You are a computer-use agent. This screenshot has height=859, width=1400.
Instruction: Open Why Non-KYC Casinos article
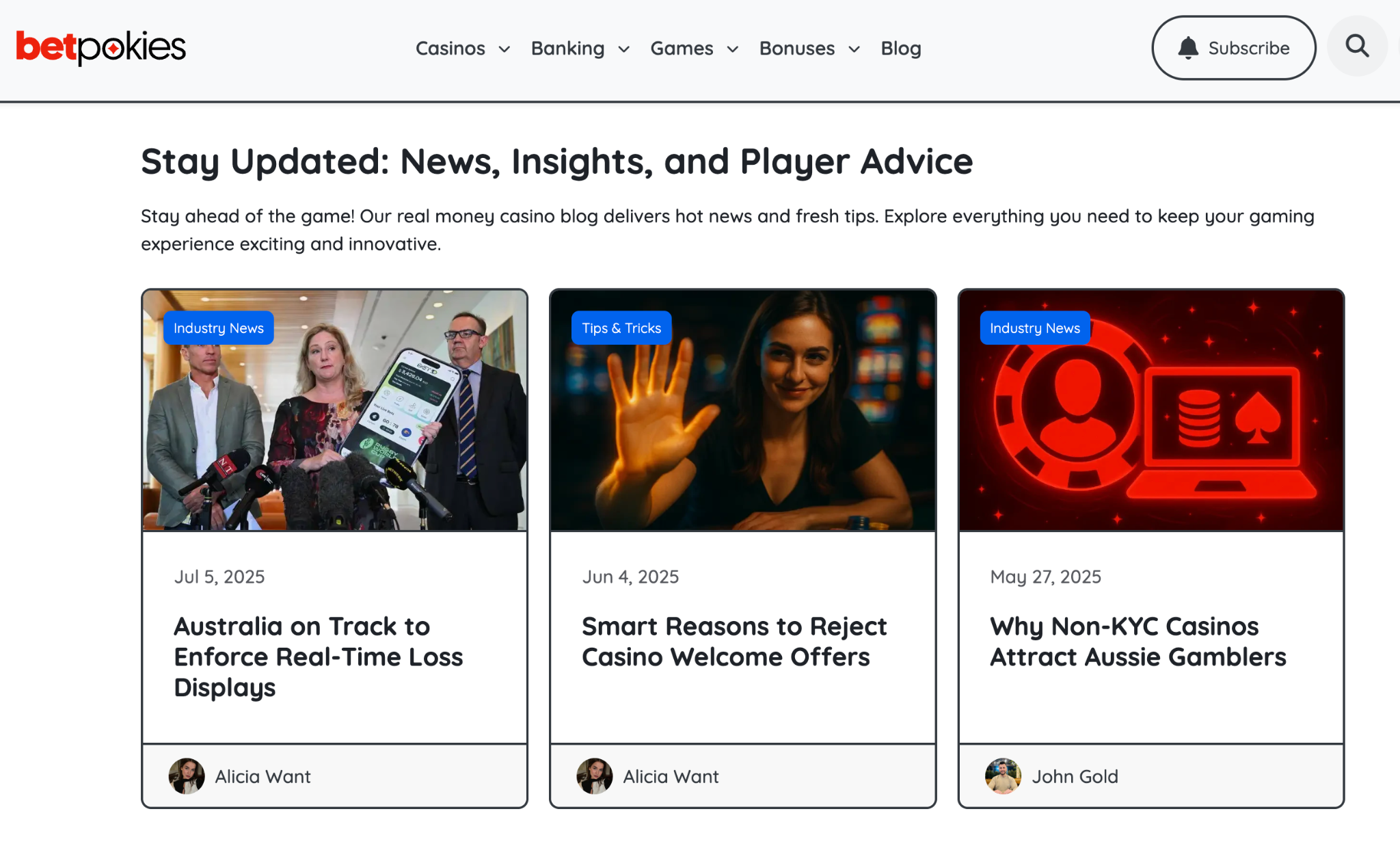(x=1138, y=642)
